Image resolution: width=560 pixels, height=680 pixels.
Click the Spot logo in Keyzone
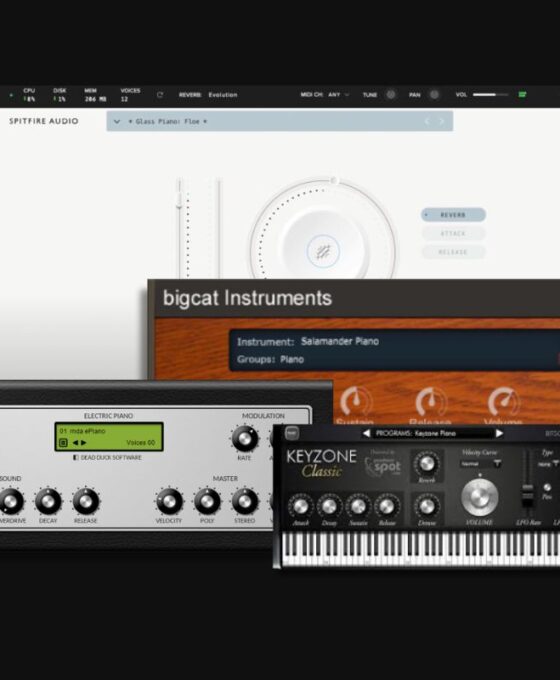tap(382, 466)
